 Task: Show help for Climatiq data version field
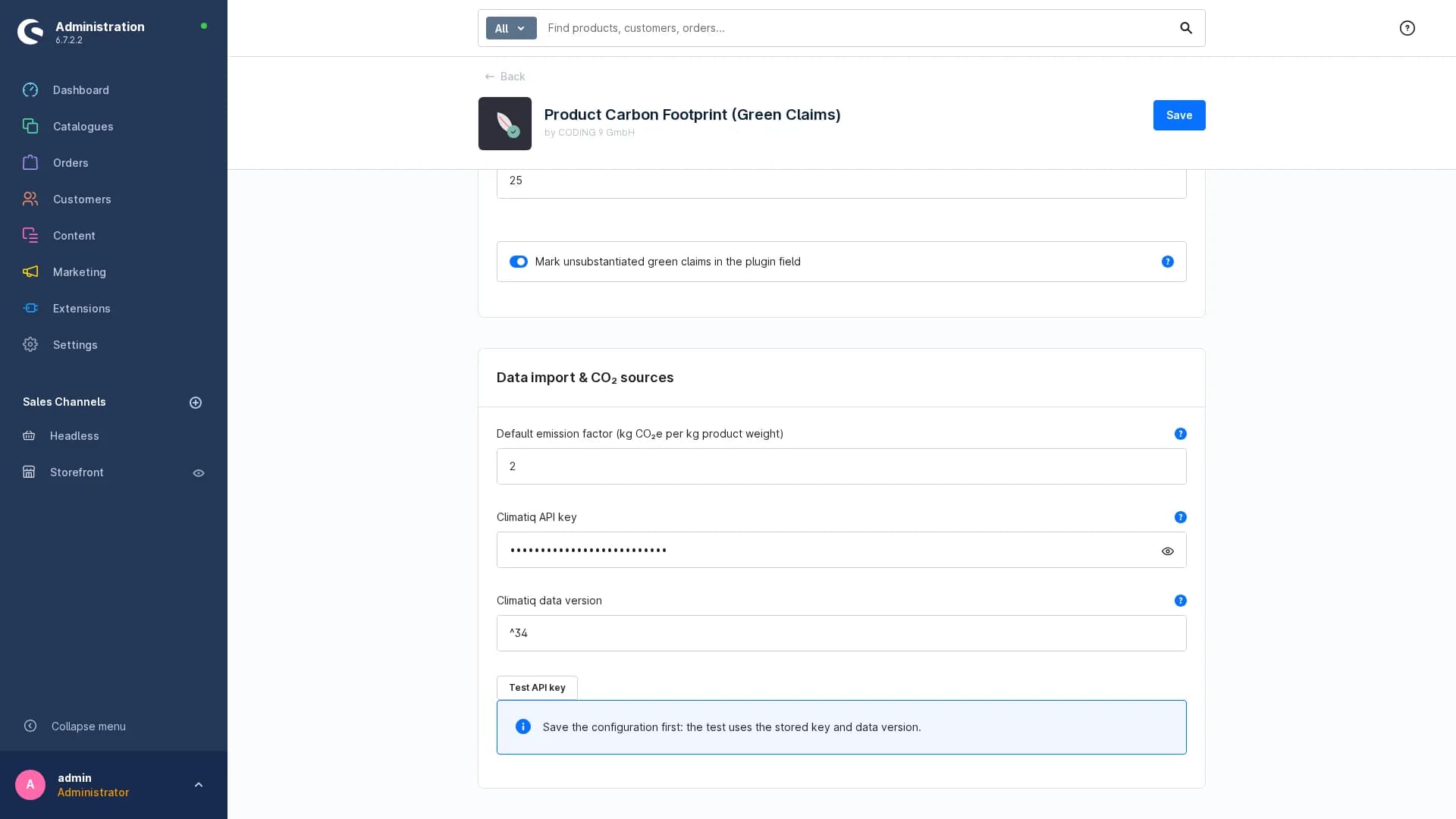pos(1181,601)
